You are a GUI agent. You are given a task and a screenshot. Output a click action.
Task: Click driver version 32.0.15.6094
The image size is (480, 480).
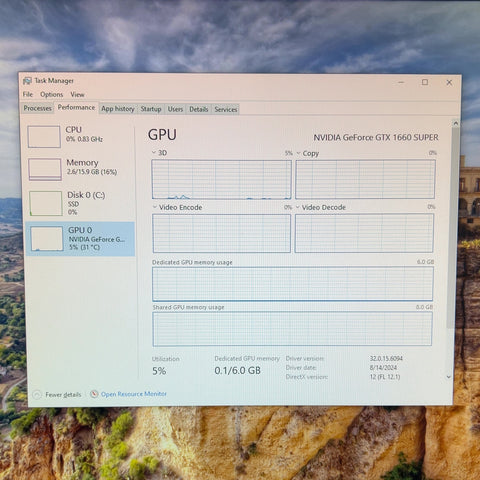(386, 358)
